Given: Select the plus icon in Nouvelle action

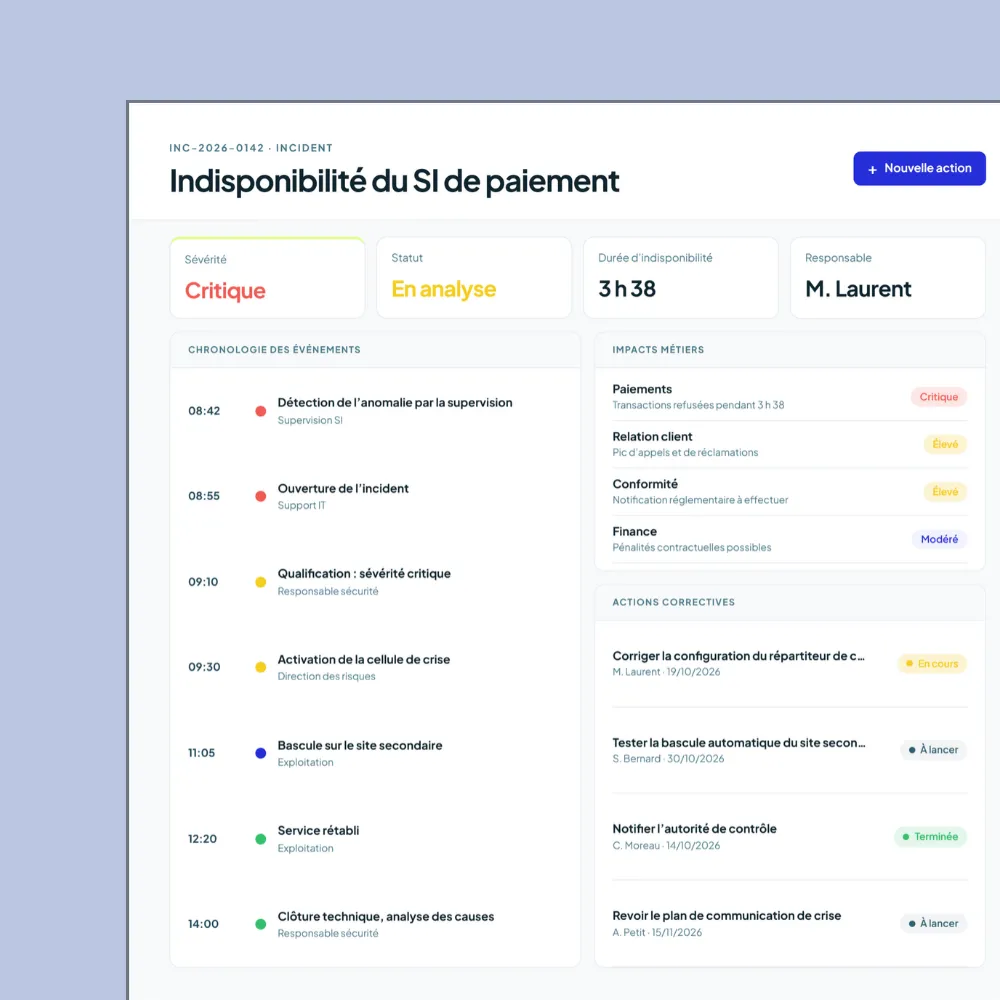Looking at the screenshot, I should (x=872, y=170).
